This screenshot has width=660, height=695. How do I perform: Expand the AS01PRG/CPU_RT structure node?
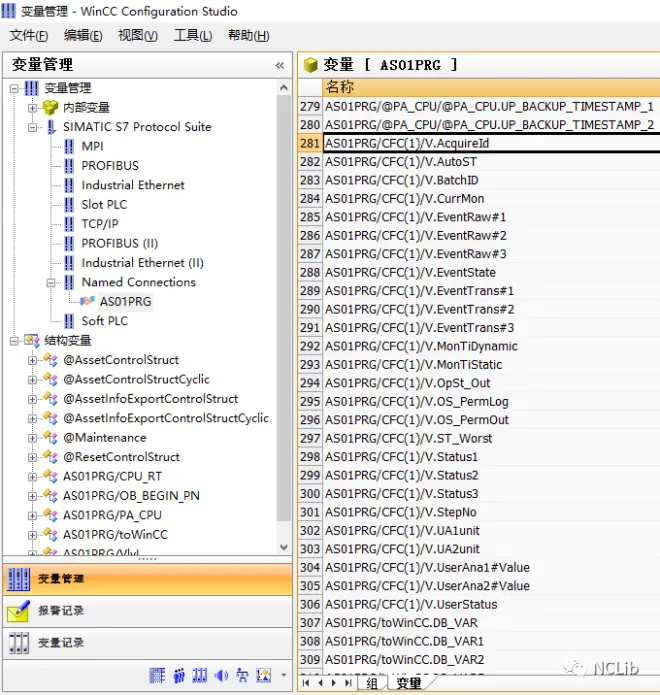pos(32,477)
